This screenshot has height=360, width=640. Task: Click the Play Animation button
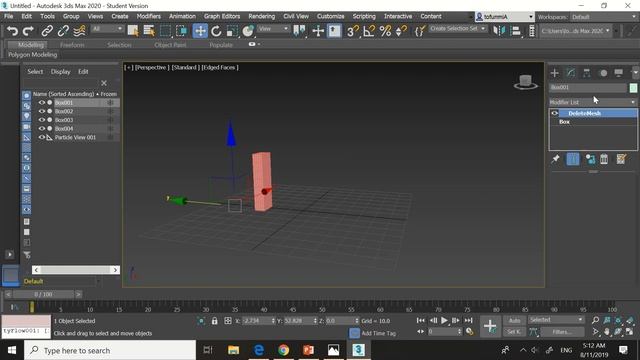click(444, 320)
